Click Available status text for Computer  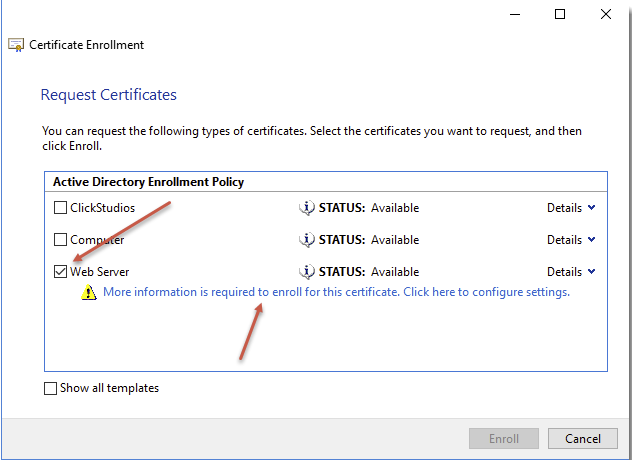click(395, 239)
